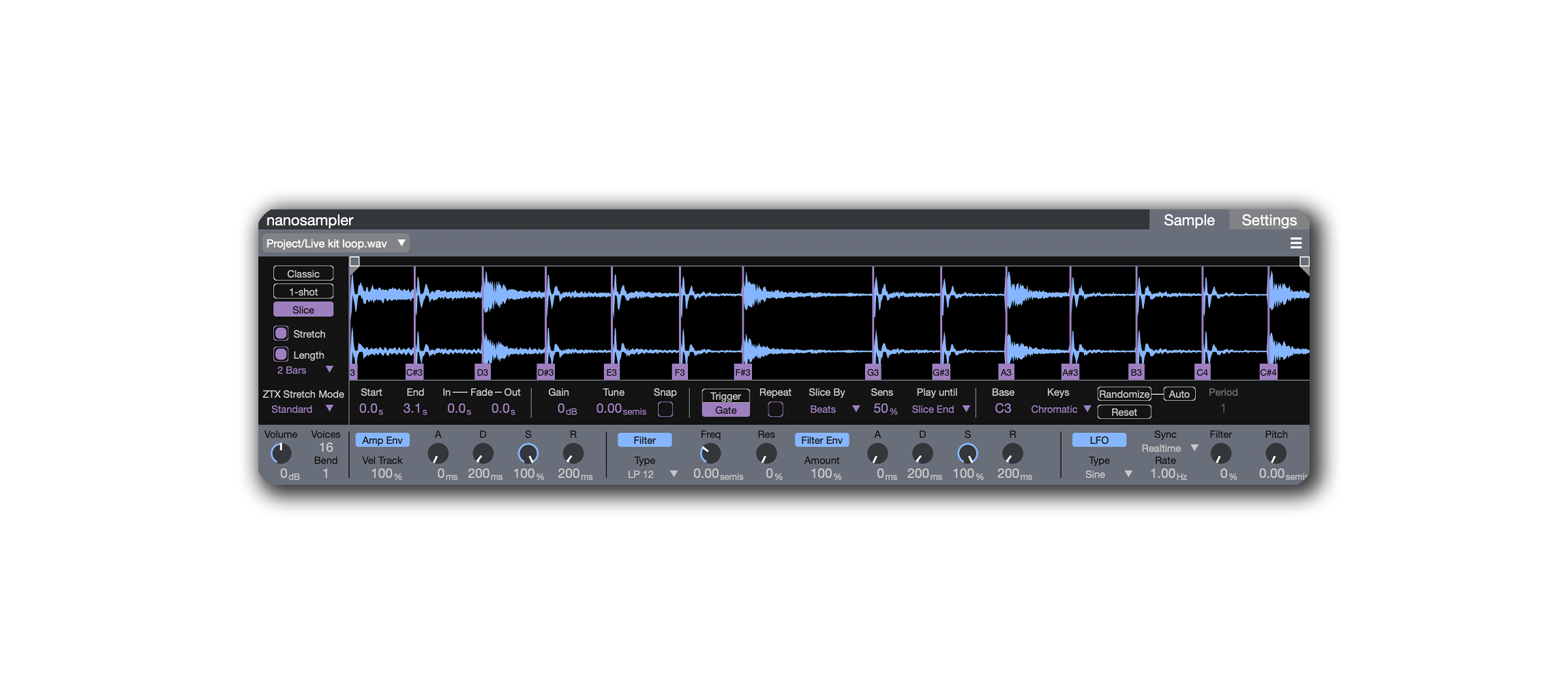Select the Sample tab
The width and height of the screenshot is (1568, 682).
1189,220
